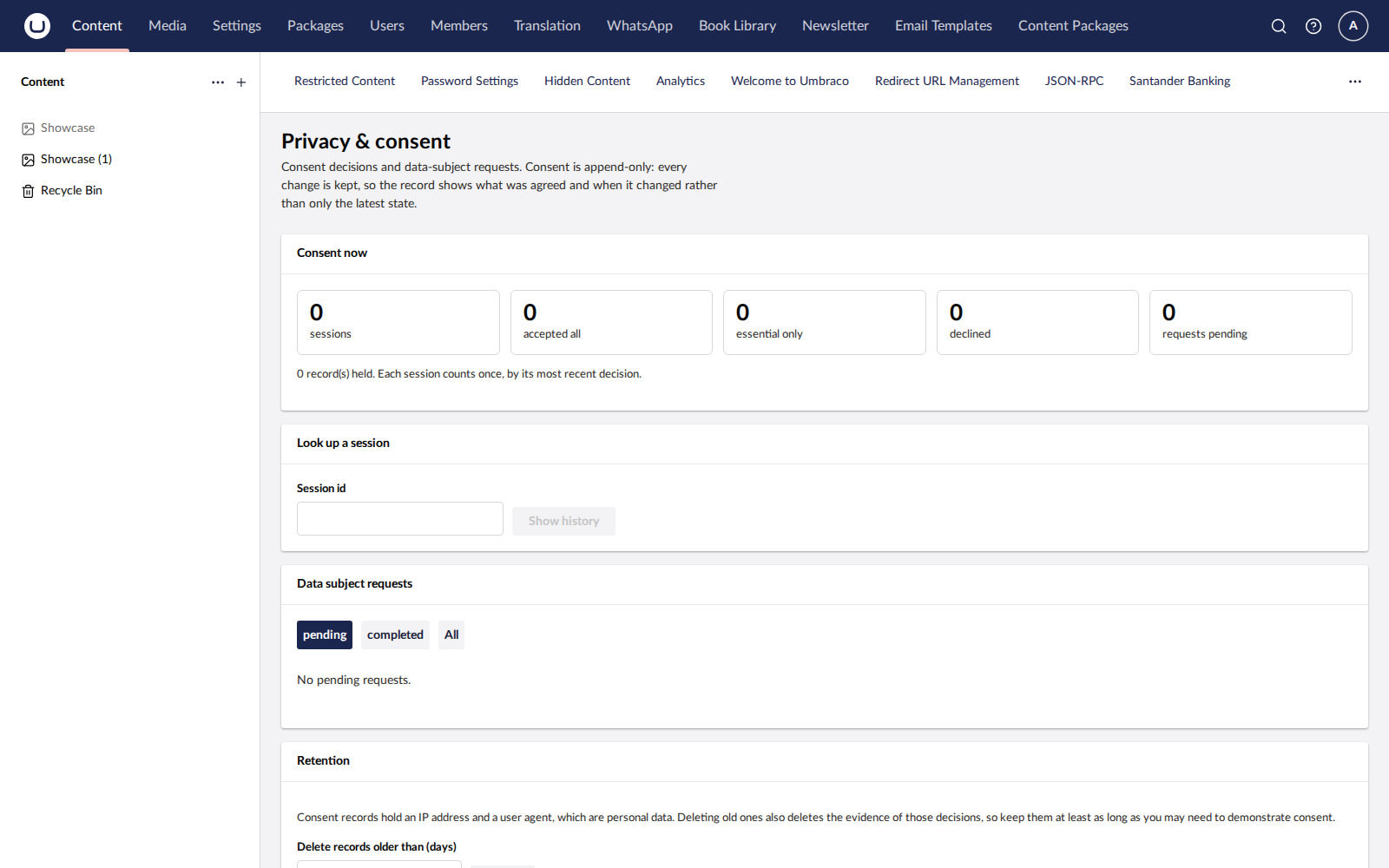Open Content tree ellipsis actions menu
This screenshot has width=1389, height=868.
coord(218,82)
